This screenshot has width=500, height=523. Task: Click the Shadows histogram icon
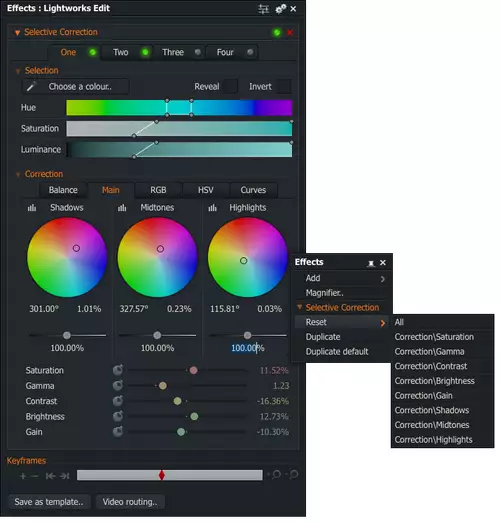click(x=32, y=208)
